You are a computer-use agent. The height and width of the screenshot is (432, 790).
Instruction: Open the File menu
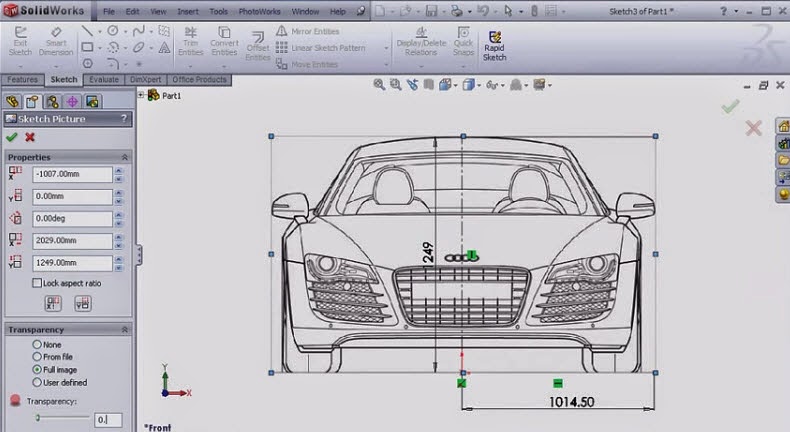pos(109,11)
